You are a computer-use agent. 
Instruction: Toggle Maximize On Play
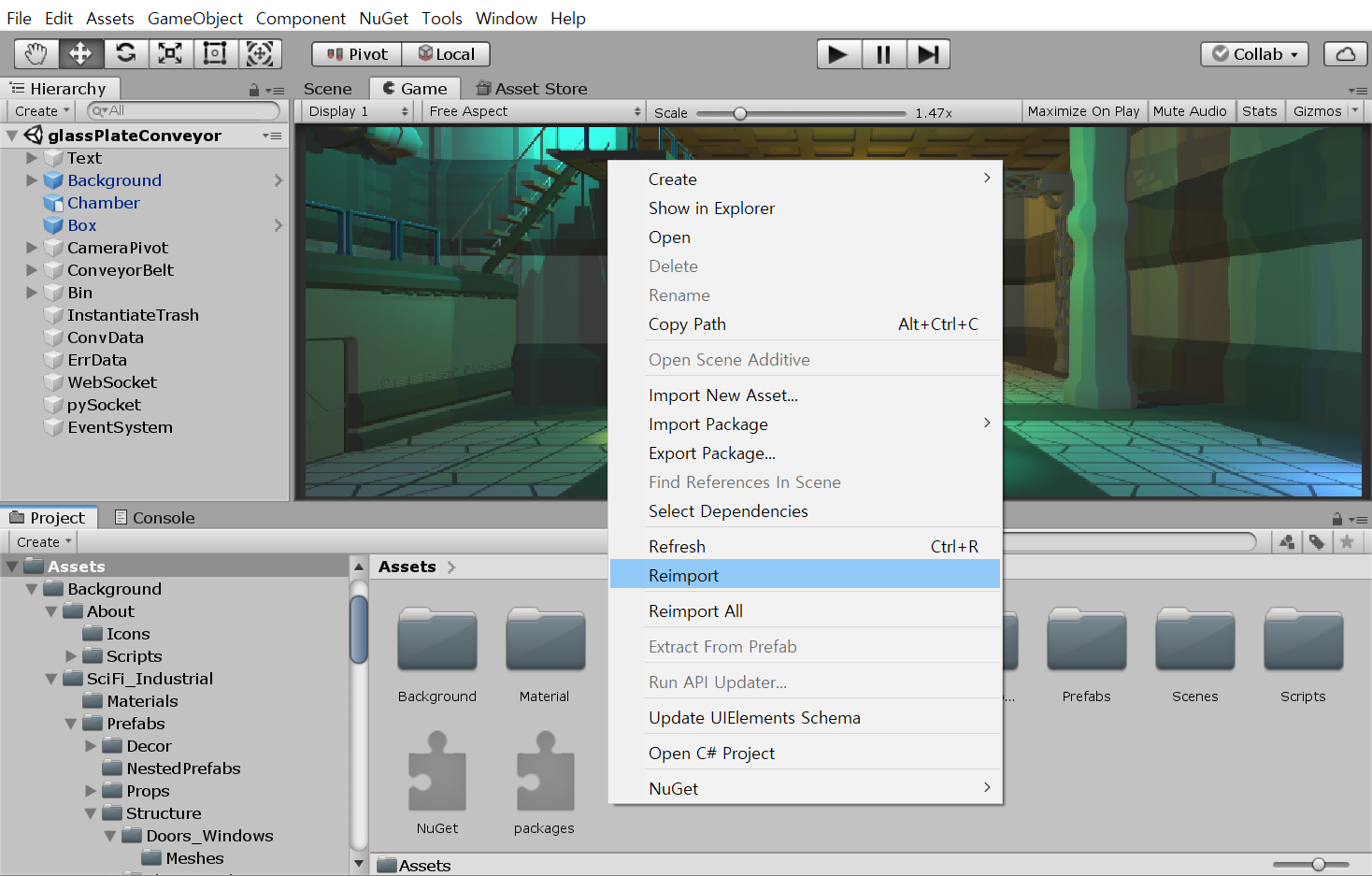1083,111
